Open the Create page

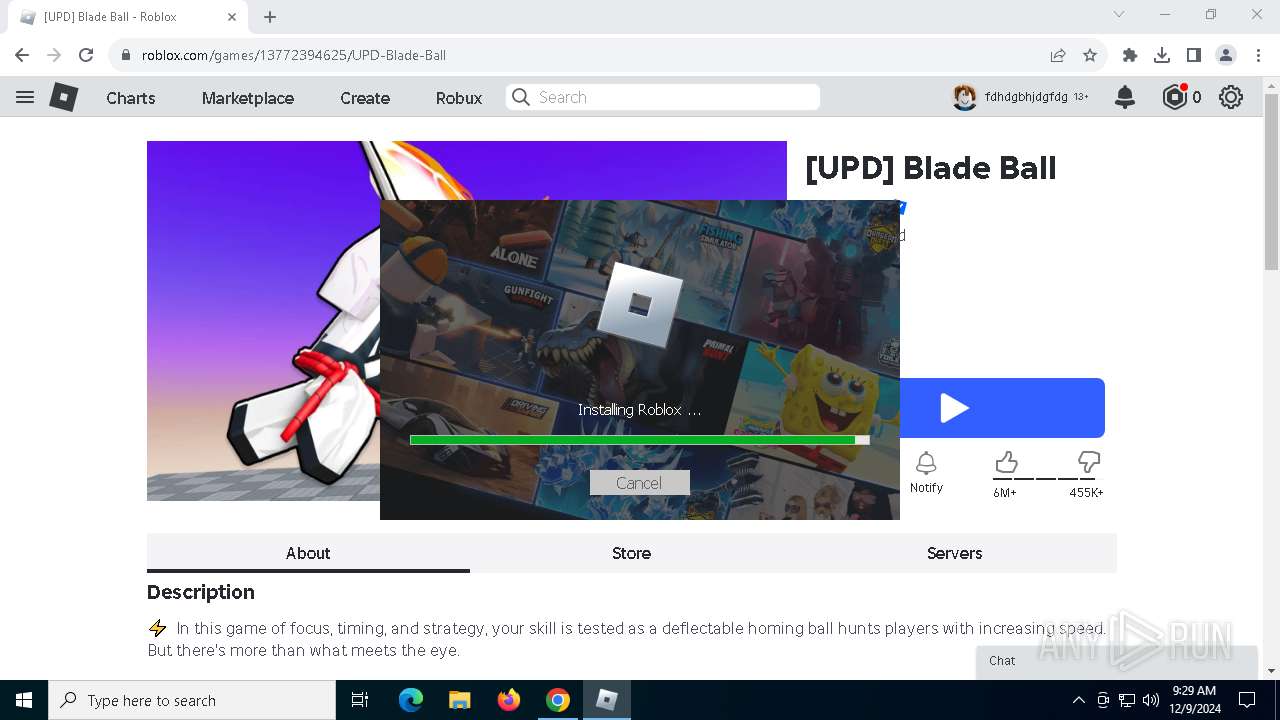[x=365, y=98]
